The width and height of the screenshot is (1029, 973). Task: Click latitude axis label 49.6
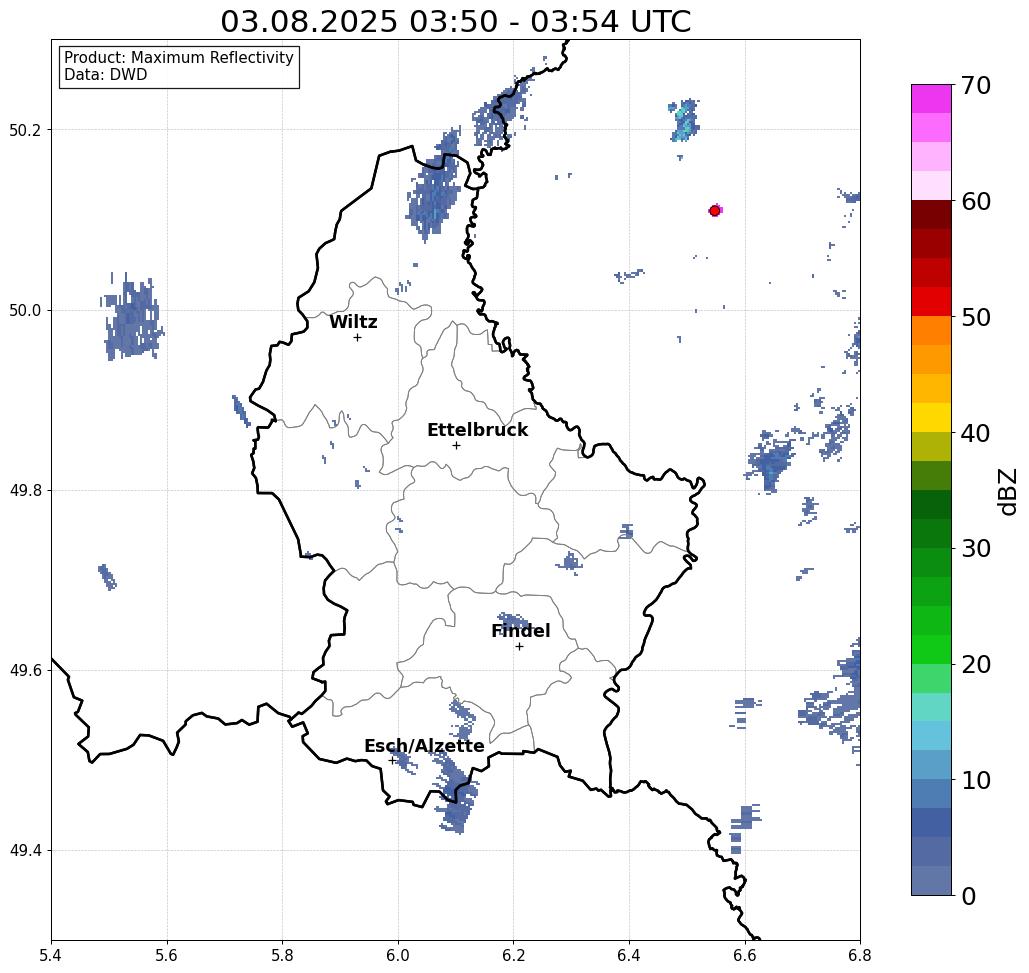coord(24,671)
